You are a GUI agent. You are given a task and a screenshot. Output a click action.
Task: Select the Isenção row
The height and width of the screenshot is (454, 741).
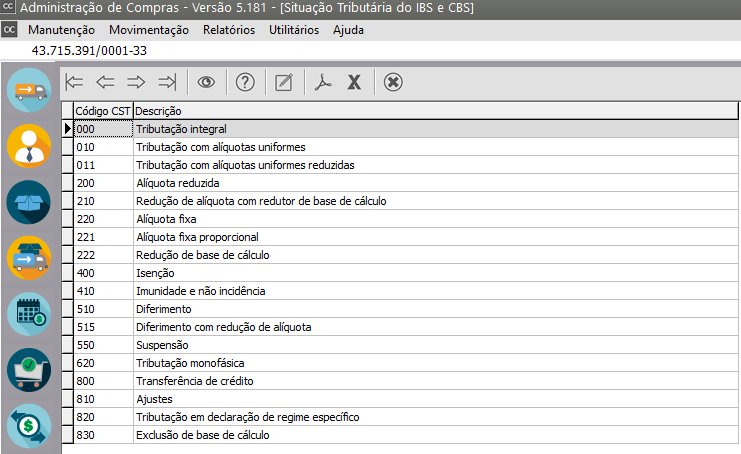click(x=155, y=273)
